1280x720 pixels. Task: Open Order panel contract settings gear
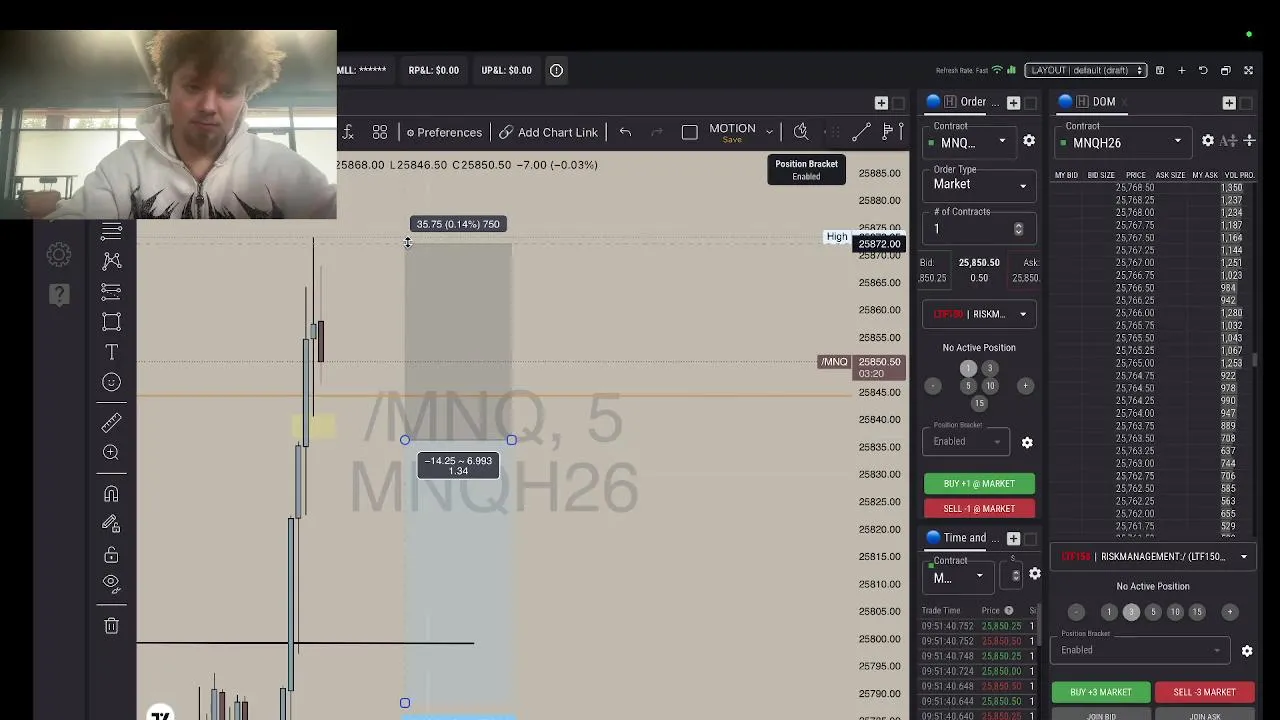pyautogui.click(x=1029, y=142)
